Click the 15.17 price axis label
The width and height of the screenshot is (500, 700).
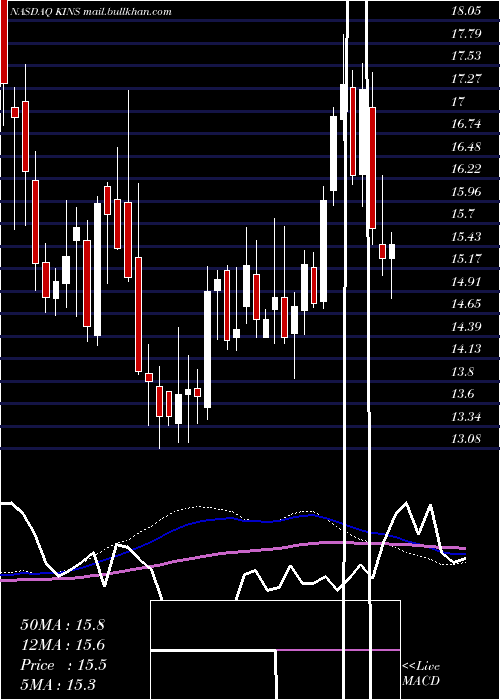click(x=466, y=259)
